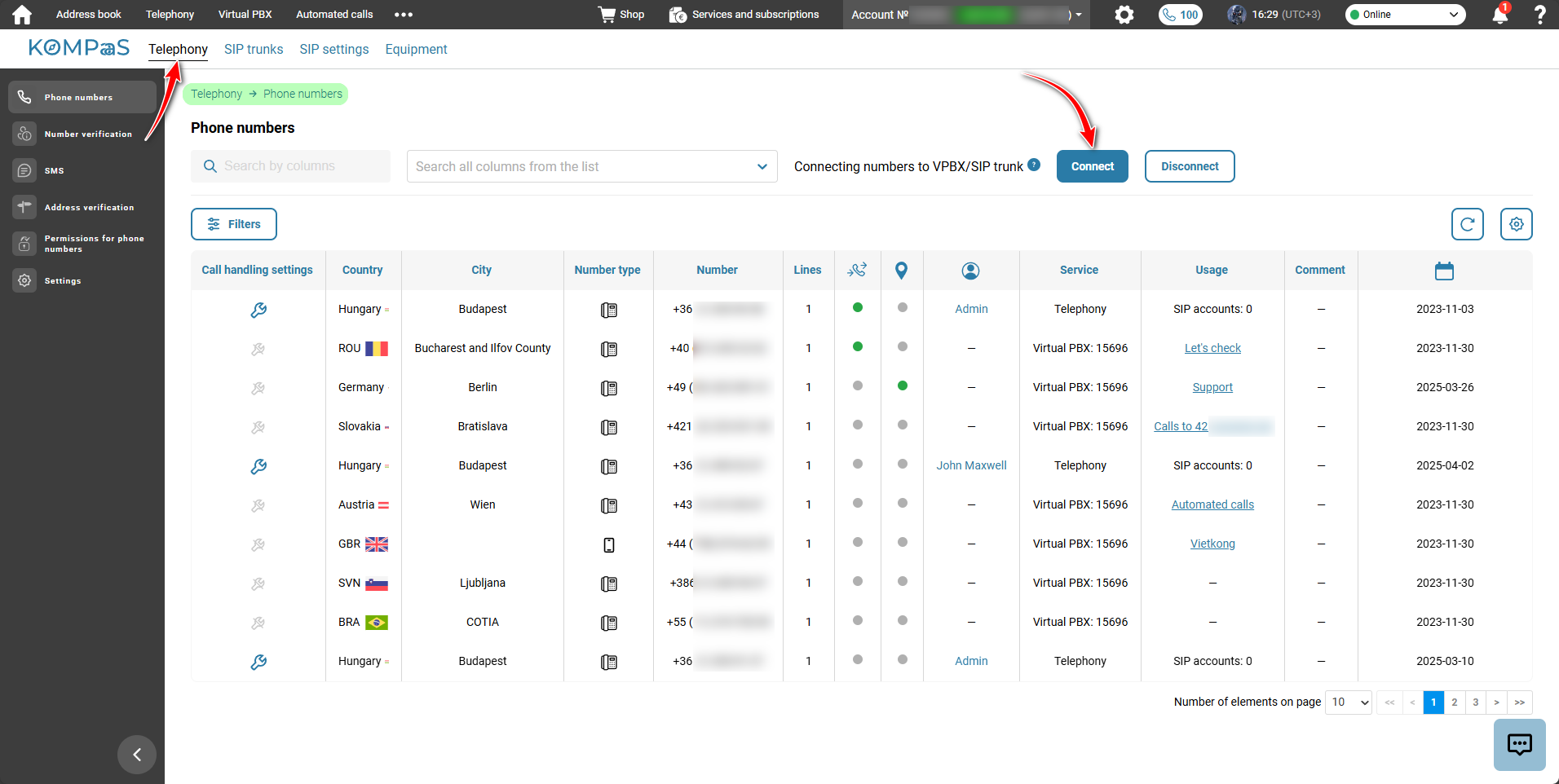Screen dimensions: 1559x784
Task: Open the three-dots more menu
Action: (404, 15)
